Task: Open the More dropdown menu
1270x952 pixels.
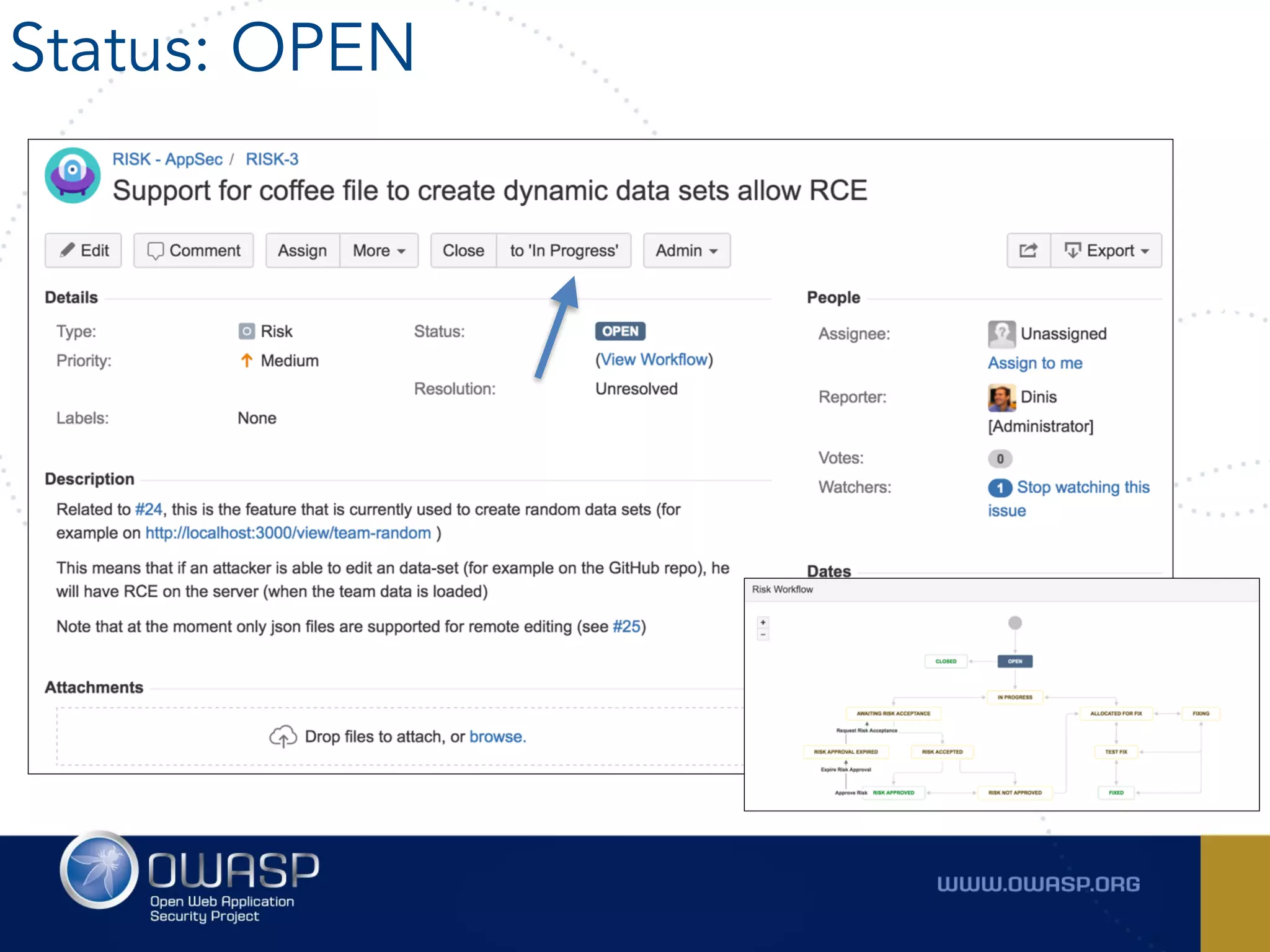Action: tap(379, 250)
